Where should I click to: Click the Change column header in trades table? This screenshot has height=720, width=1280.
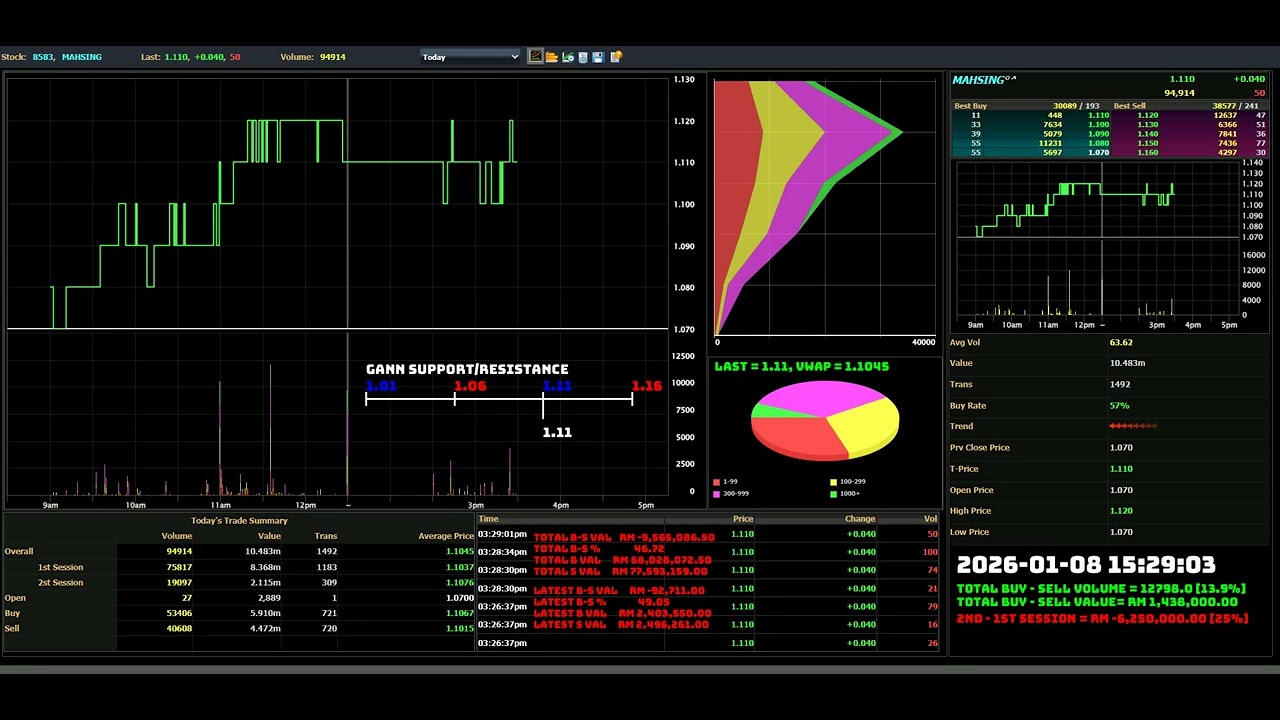(860, 519)
